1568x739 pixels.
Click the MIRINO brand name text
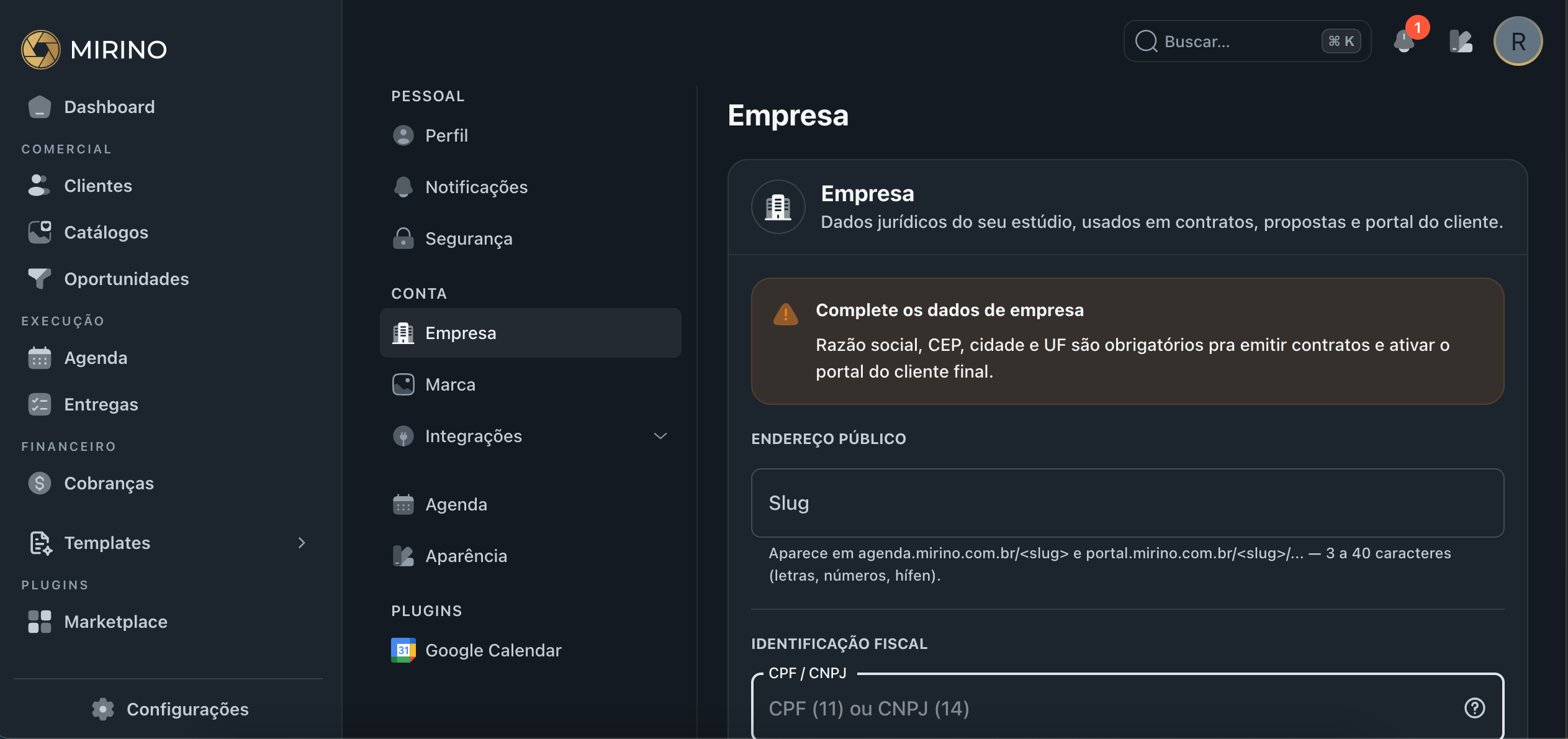[x=119, y=50]
